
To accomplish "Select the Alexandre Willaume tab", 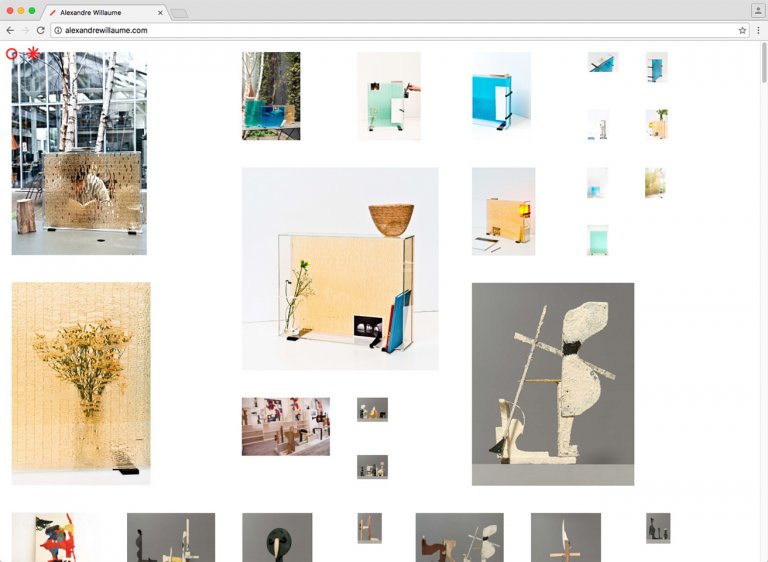I will tap(100, 13).
